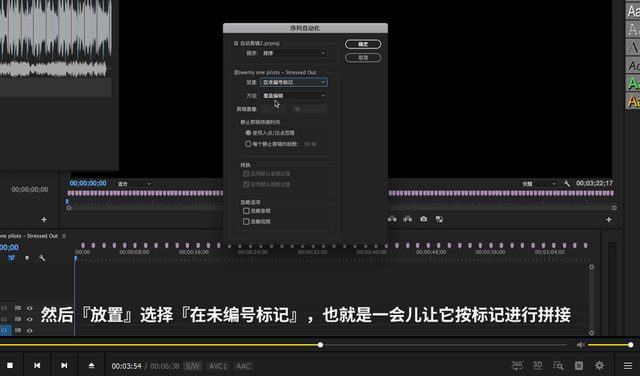Click the eject icon in the player bar
The width and height of the screenshot is (640, 376).
(x=91, y=365)
